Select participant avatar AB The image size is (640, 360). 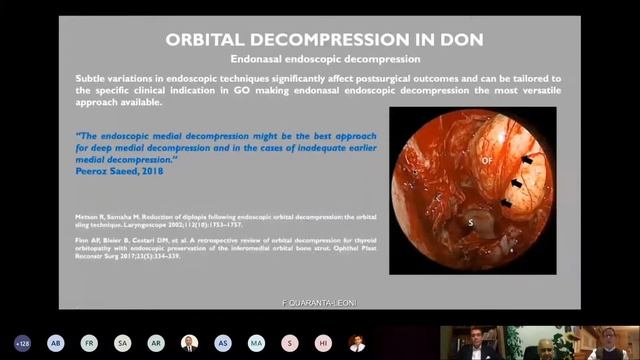click(x=56, y=344)
